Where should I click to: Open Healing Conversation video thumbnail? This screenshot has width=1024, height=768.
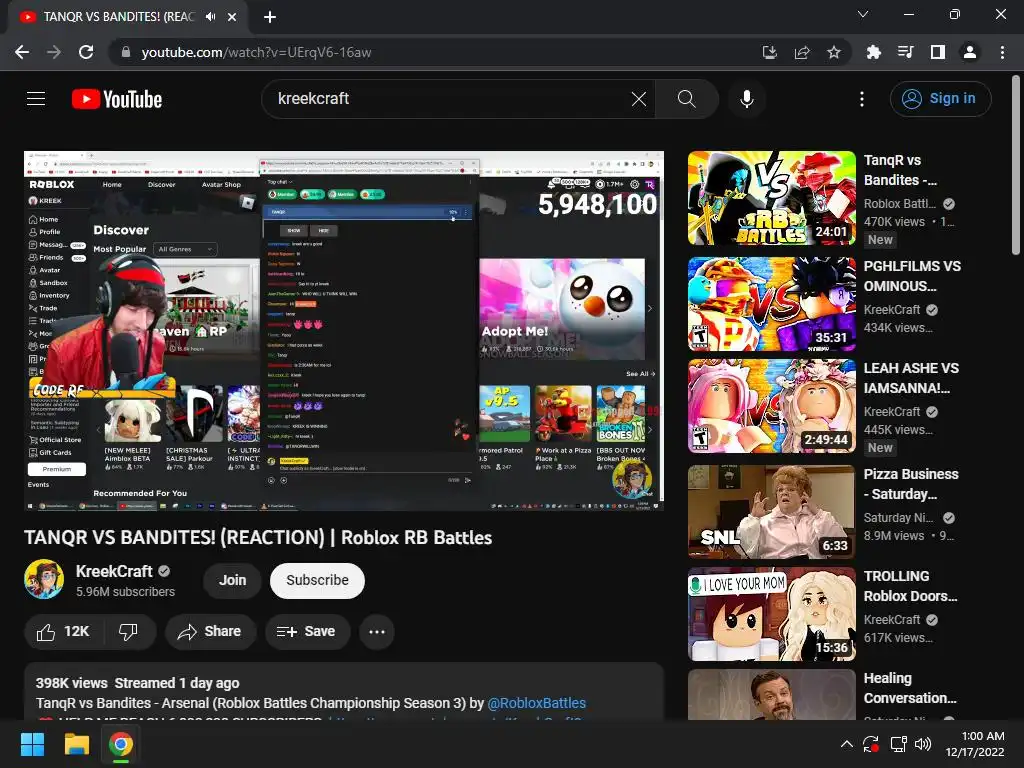pyautogui.click(x=772, y=695)
